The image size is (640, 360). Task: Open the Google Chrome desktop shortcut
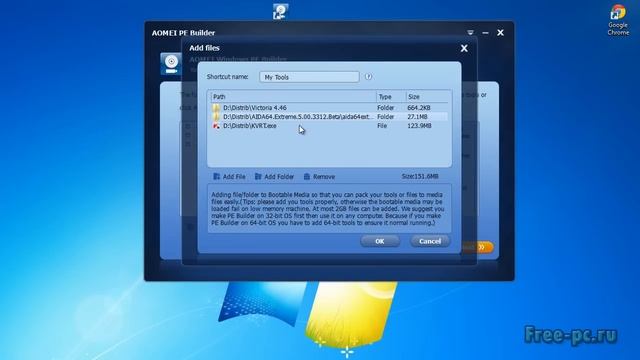(618, 20)
